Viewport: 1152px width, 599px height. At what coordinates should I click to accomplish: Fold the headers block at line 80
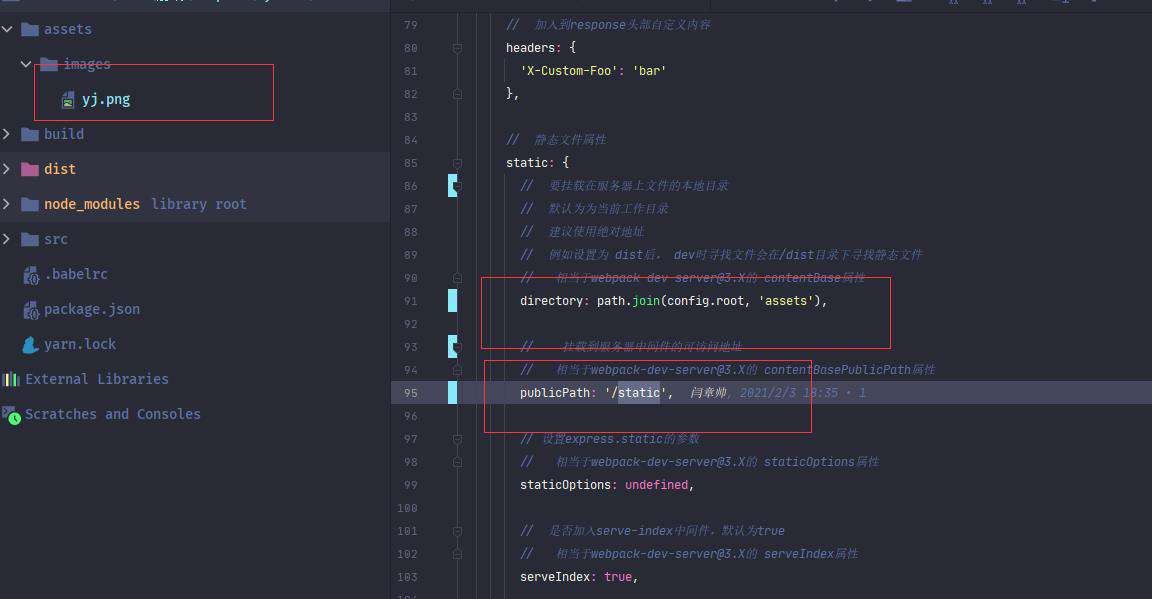click(x=457, y=48)
